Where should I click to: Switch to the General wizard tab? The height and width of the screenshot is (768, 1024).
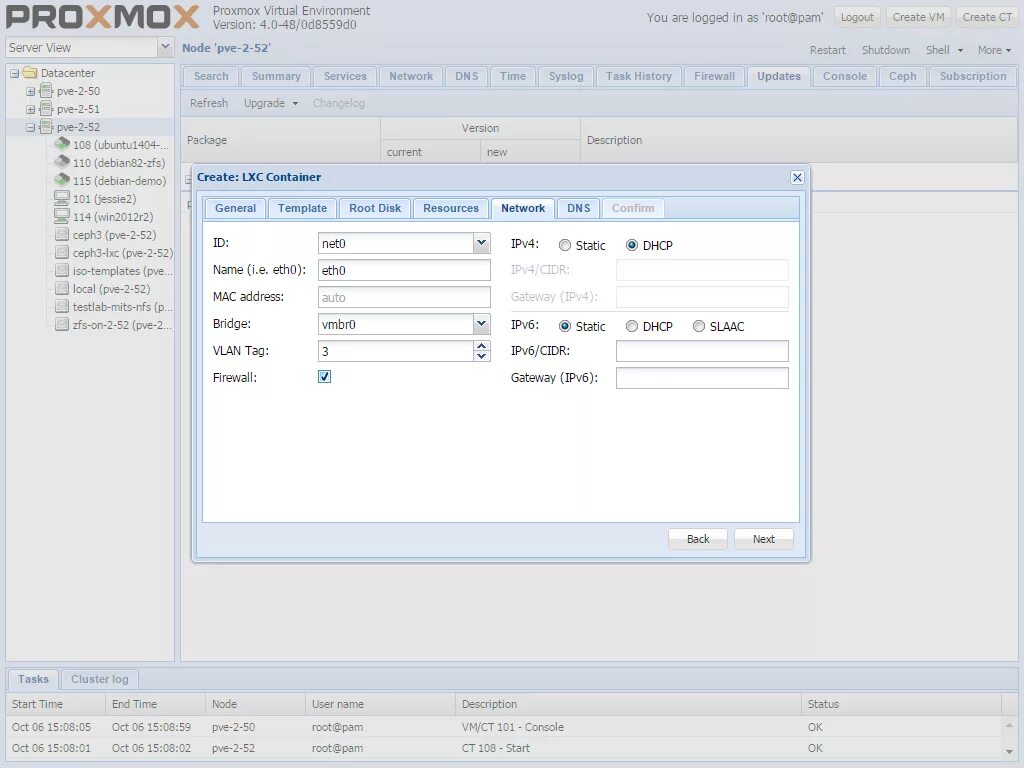(x=235, y=208)
